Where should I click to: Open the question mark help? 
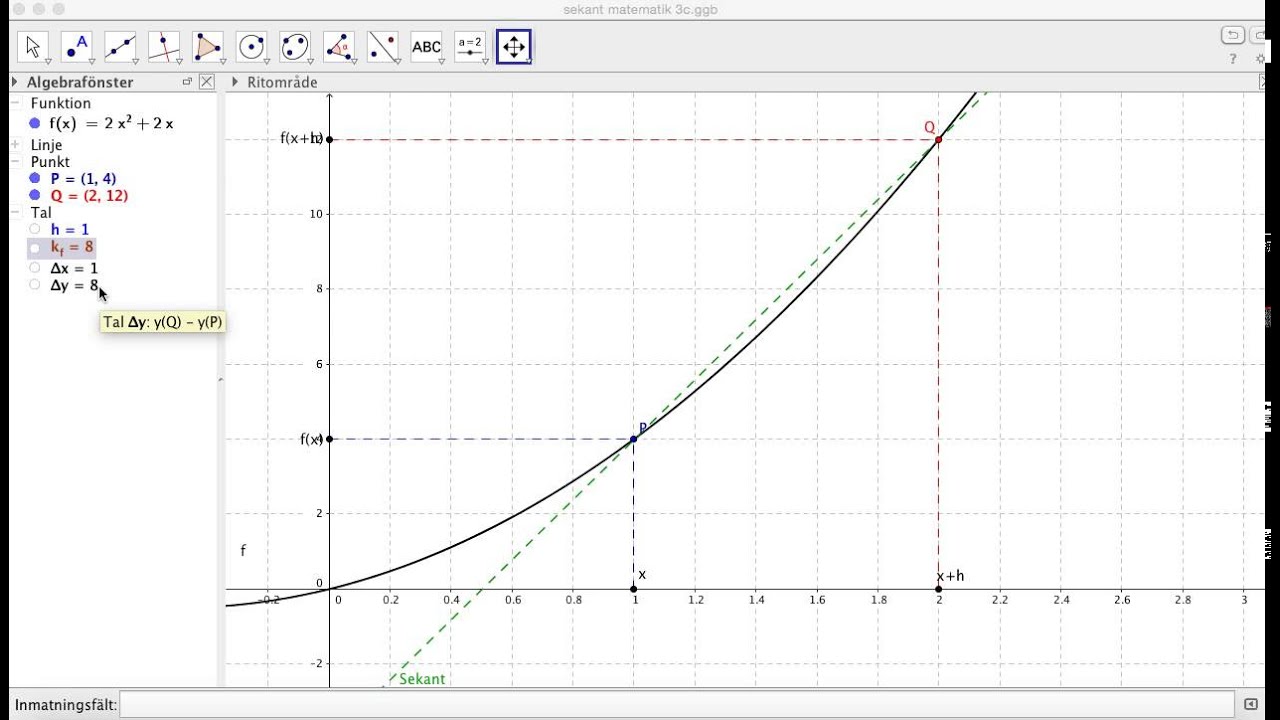1233,59
